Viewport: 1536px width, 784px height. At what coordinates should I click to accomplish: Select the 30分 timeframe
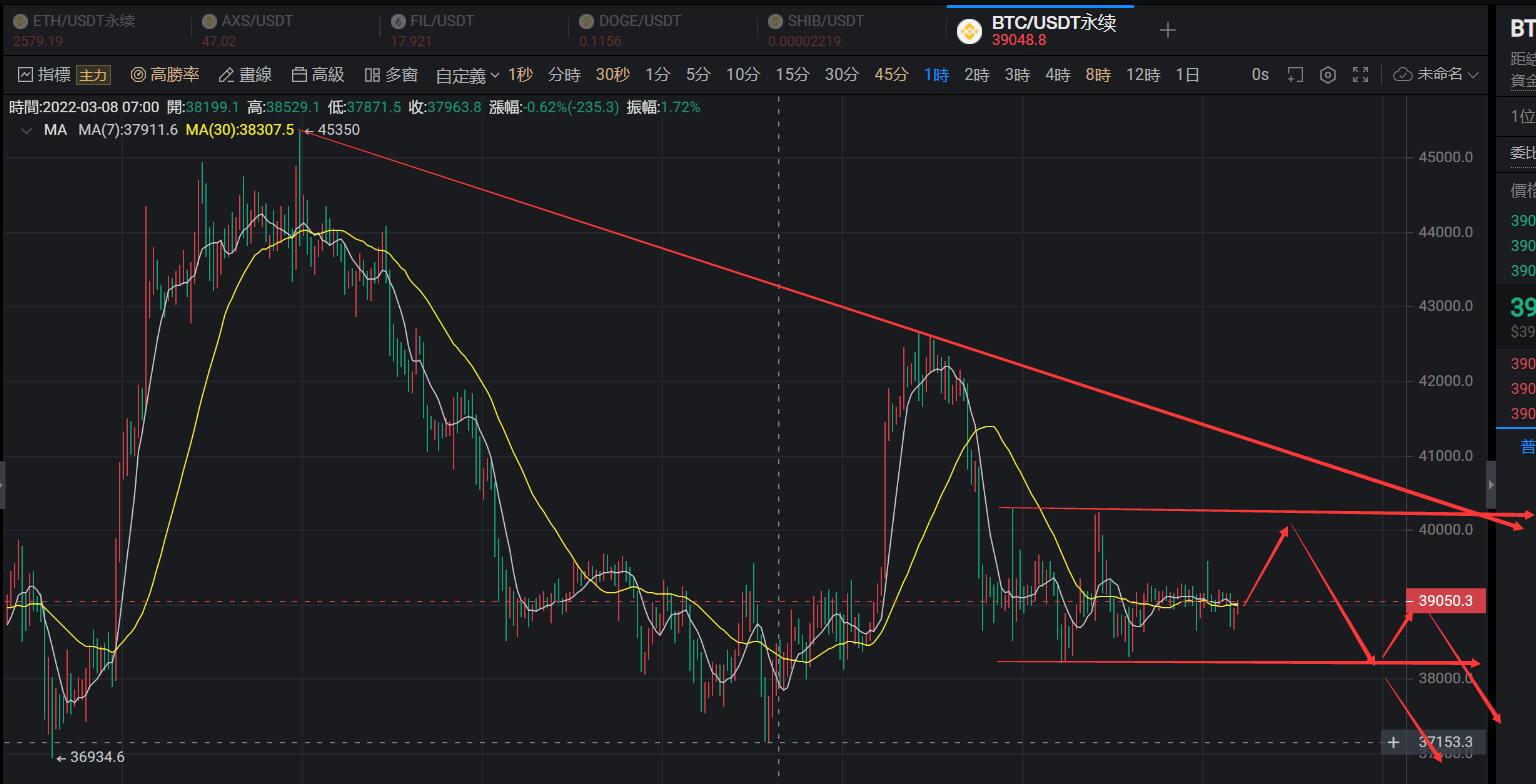click(842, 75)
